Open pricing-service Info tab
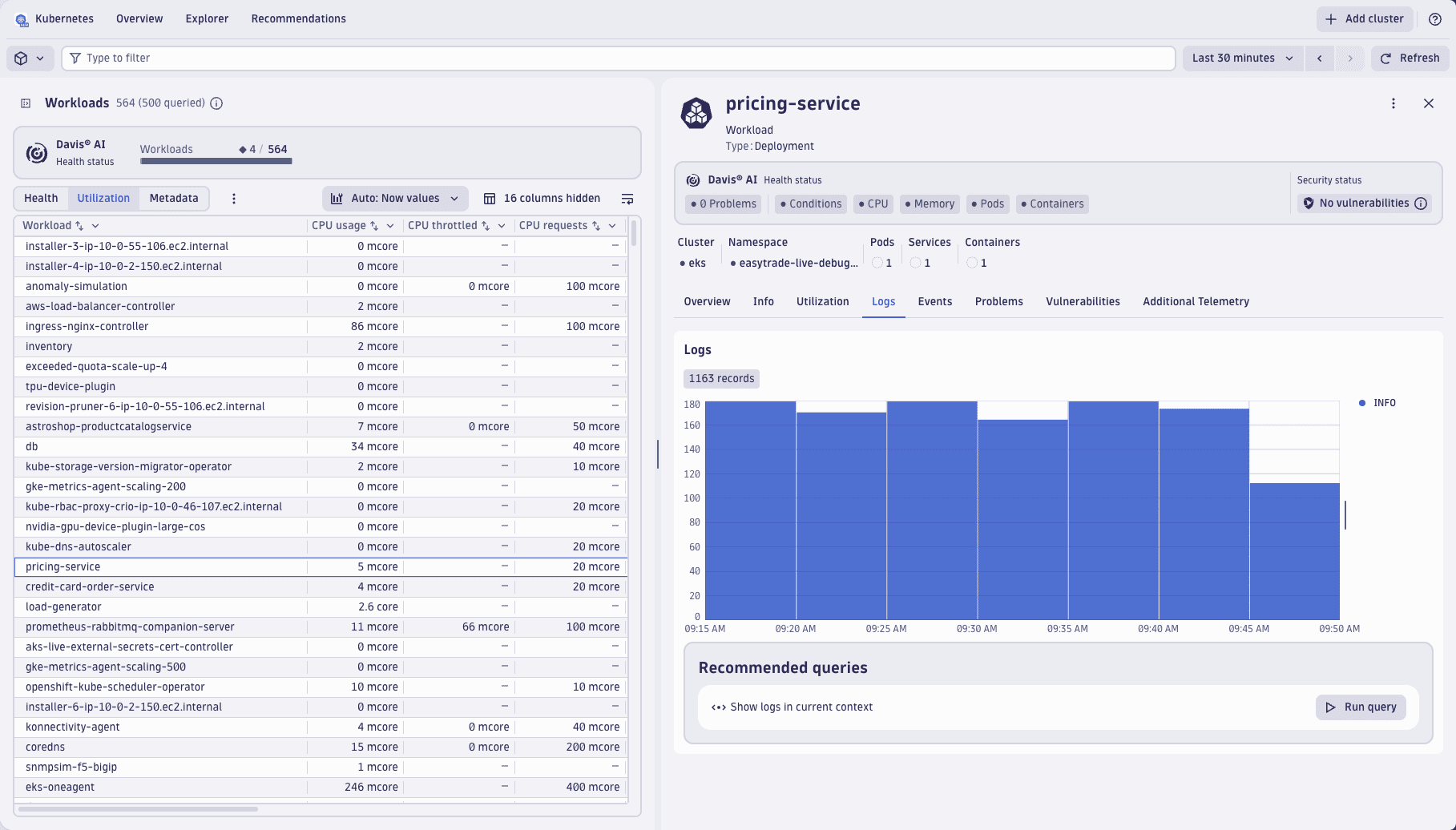1456x830 pixels. 764,302
